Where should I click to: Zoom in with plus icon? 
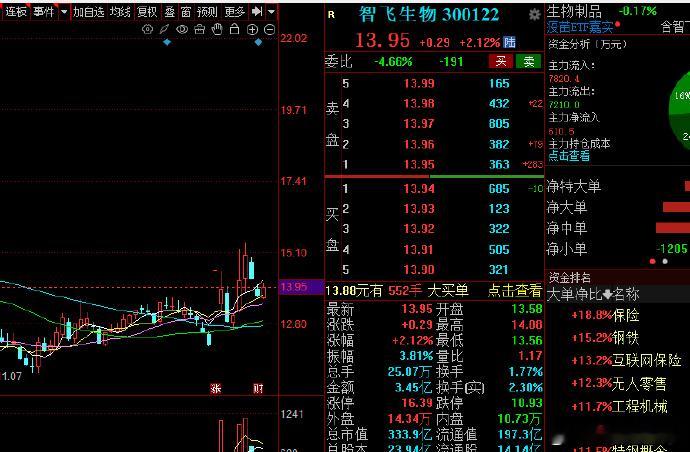(252, 29)
